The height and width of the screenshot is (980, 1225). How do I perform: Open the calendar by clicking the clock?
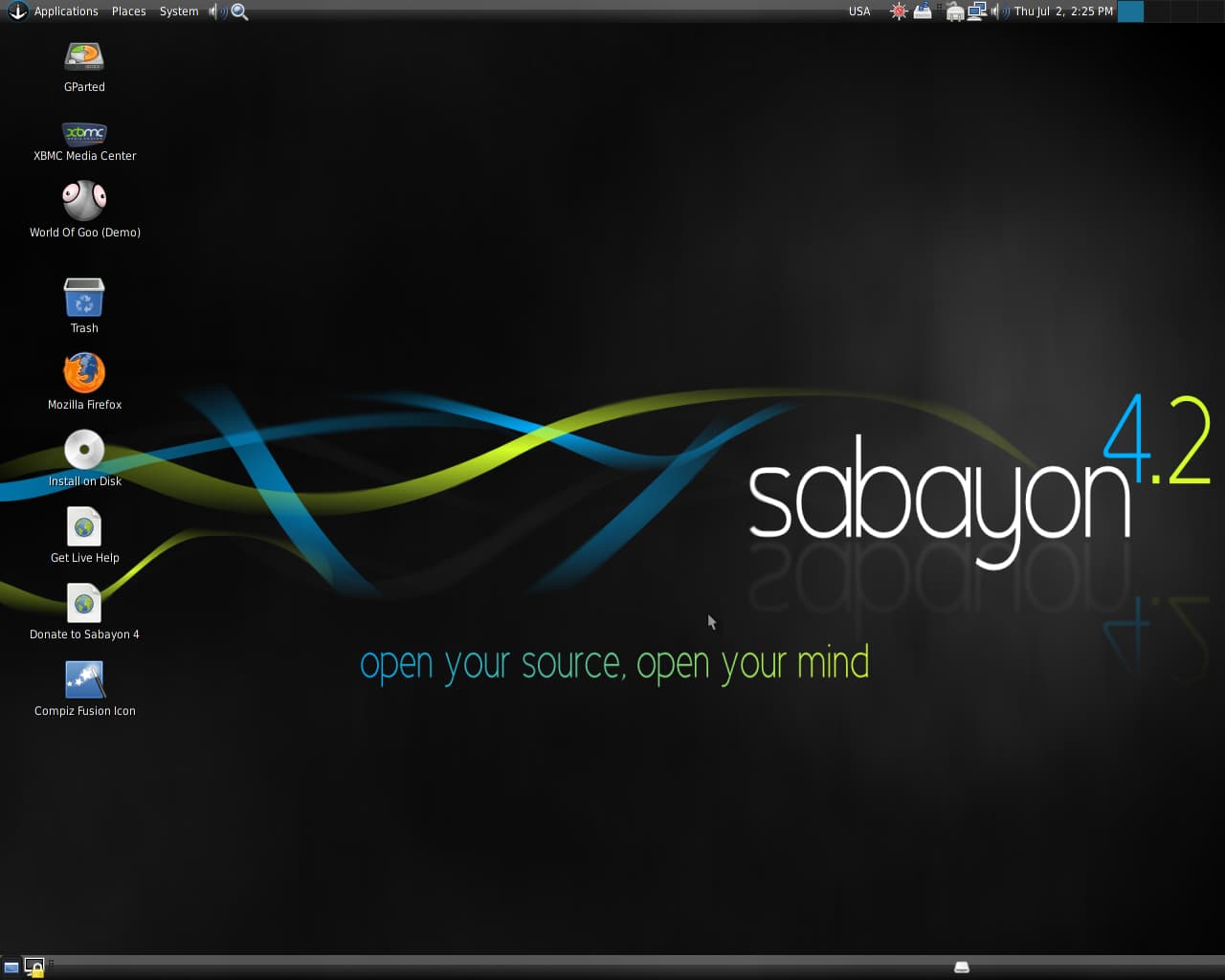coord(1060,11)
